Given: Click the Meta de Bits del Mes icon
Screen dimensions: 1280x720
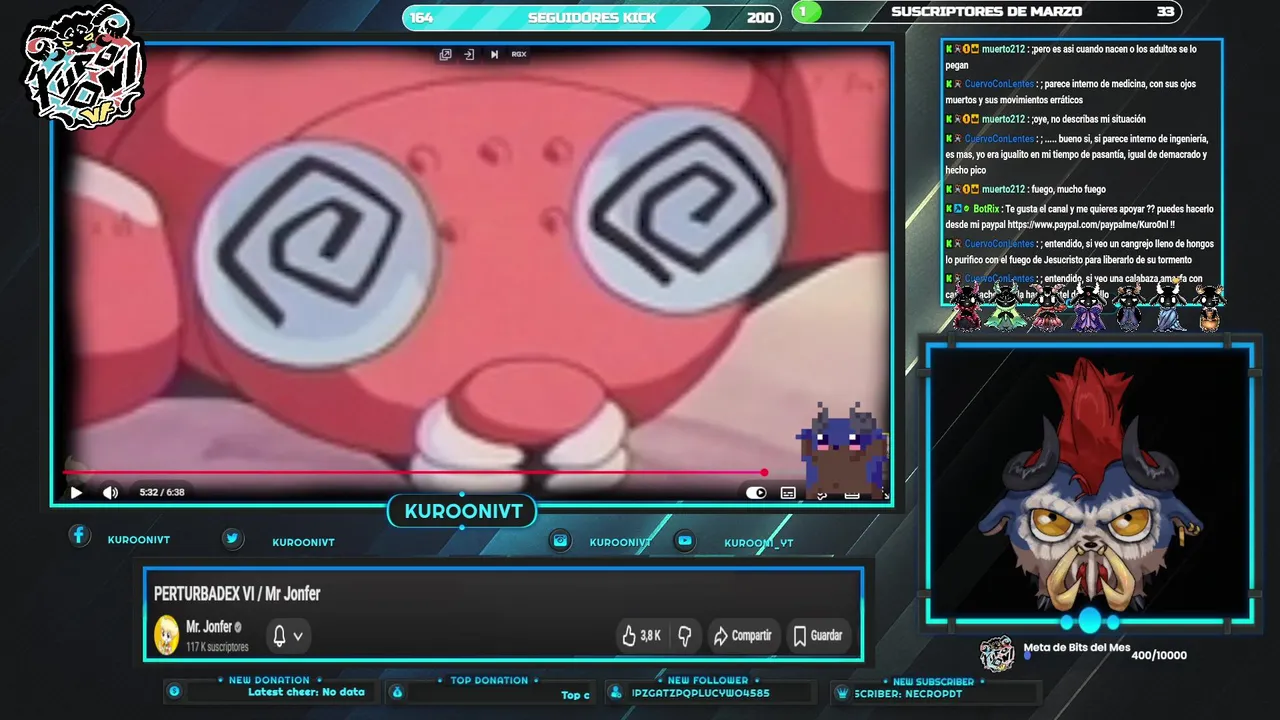Looking at the screenshot, I should click(x=997, y=654).
